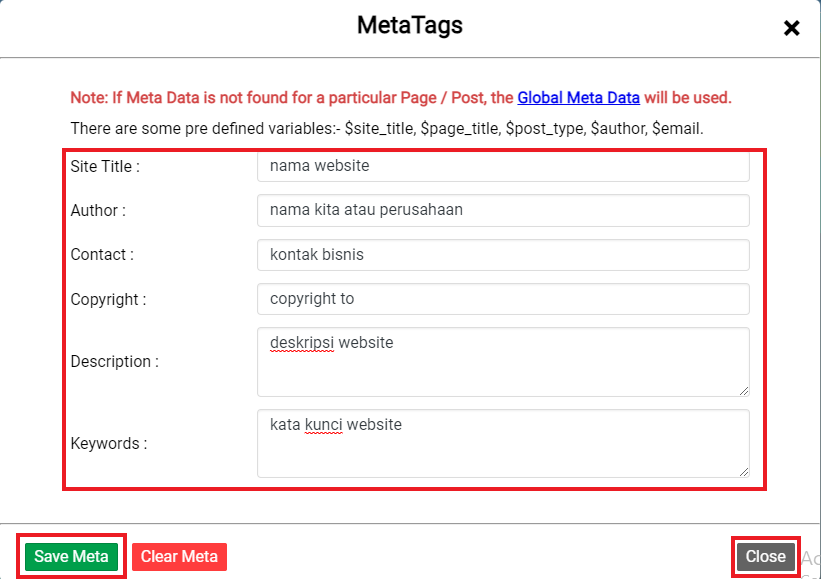Click the X close icon

pos(792,28)
